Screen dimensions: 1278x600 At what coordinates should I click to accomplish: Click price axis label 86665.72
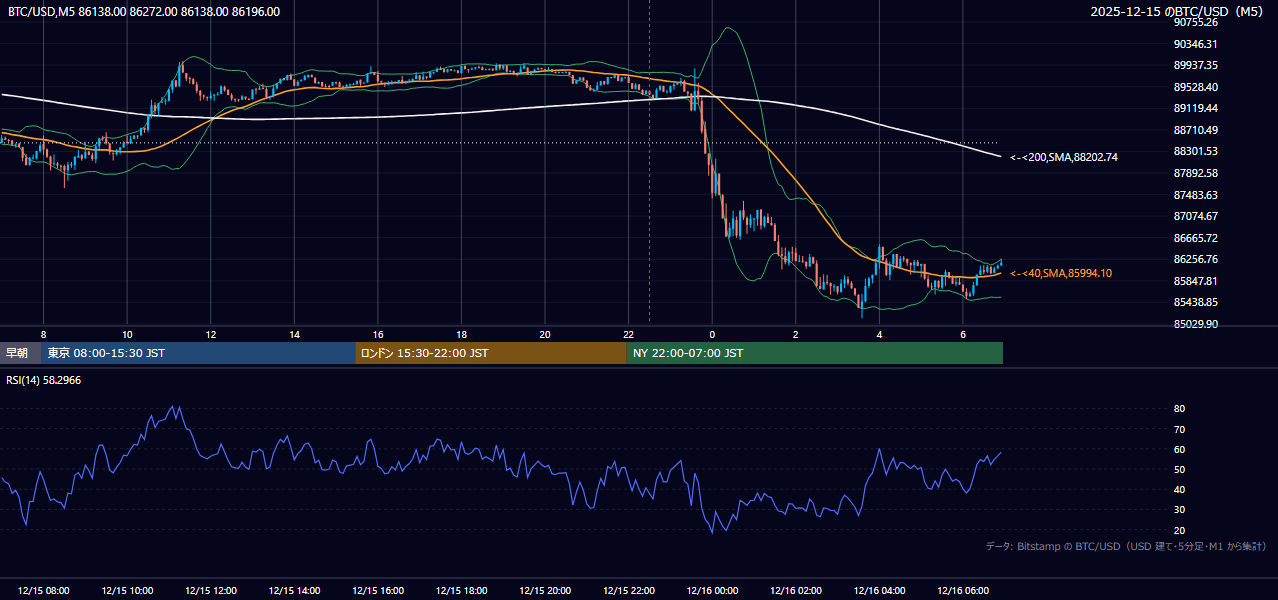[1196, 238]
